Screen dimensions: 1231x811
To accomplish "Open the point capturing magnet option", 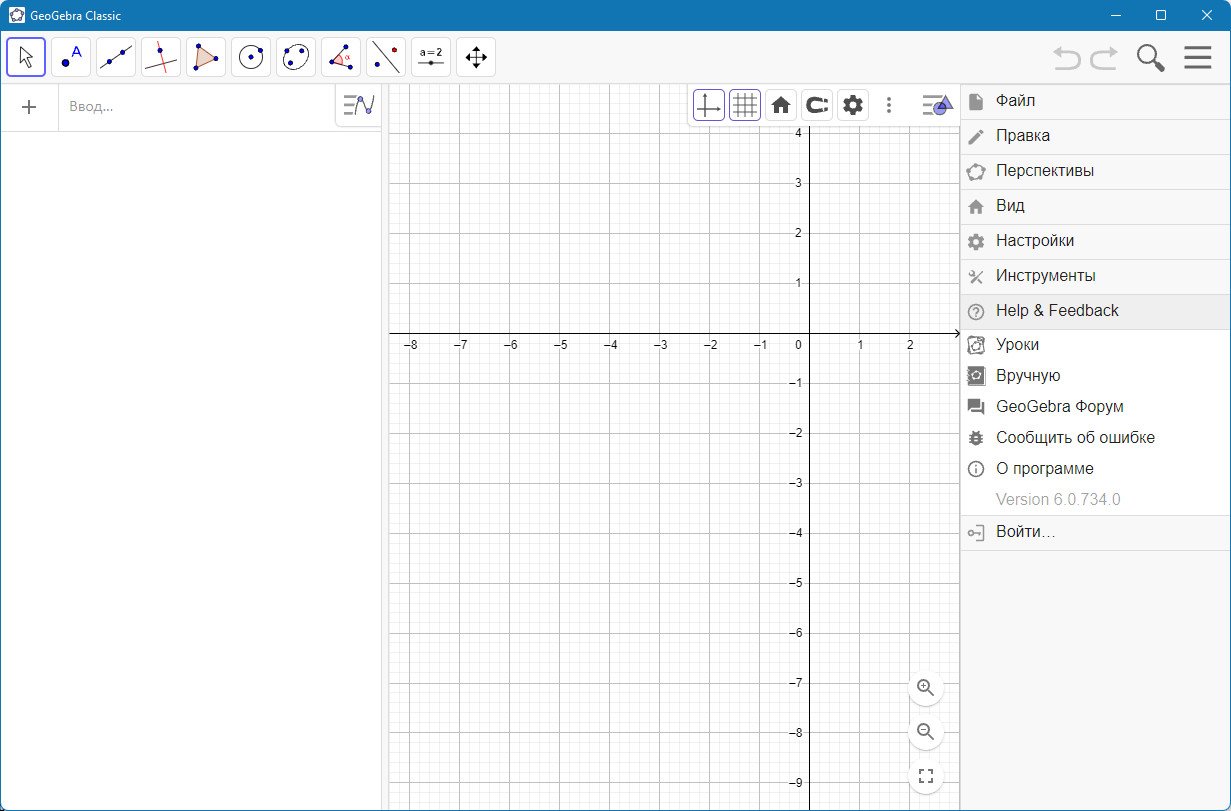I will coord(817,105).
